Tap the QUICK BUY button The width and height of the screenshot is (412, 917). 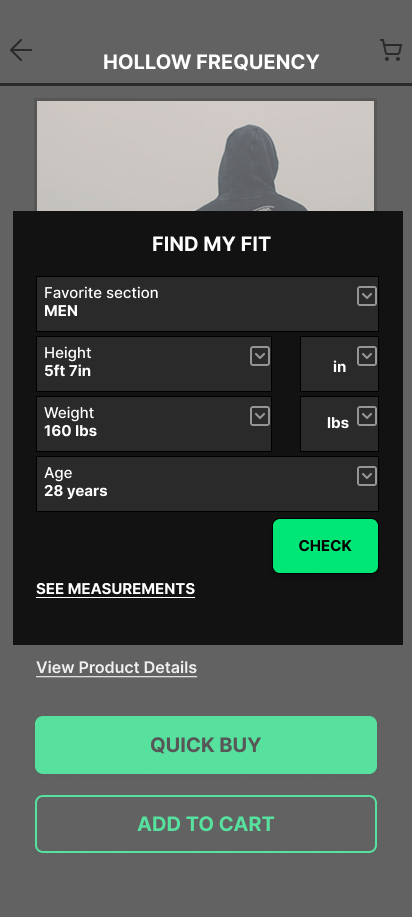(x=206, y=745)
